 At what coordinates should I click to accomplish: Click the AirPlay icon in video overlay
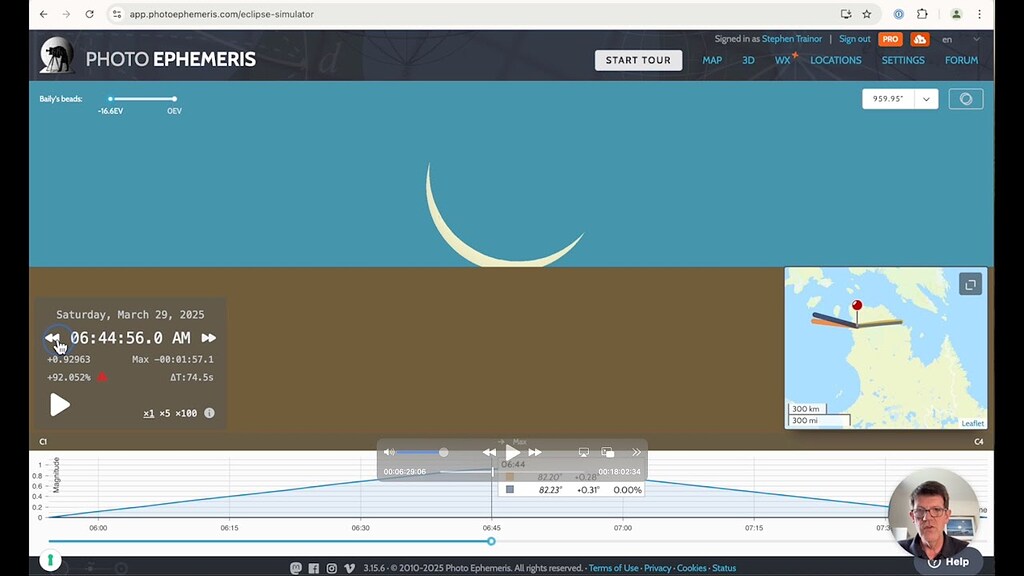(584, 452)
